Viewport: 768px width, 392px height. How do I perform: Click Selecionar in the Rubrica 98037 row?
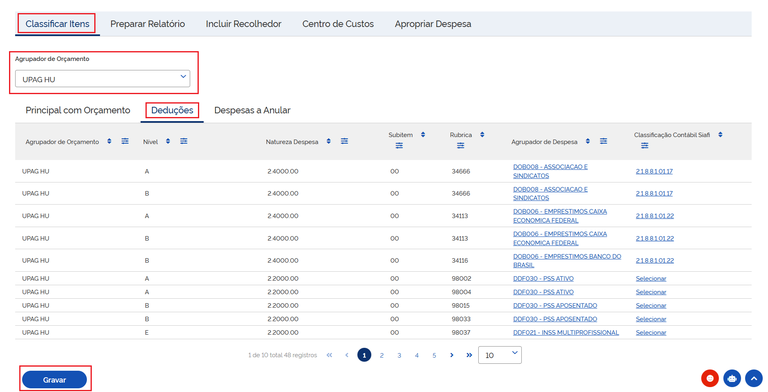pyautogui.click(x=651, y=332)
